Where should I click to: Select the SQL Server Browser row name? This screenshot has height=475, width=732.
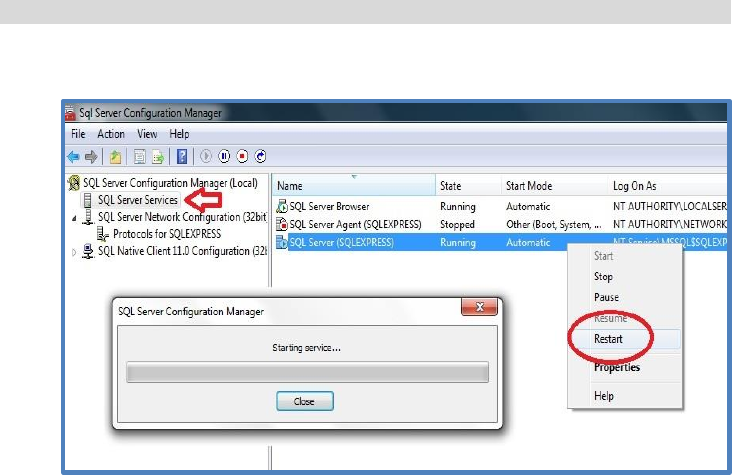click(329, 206)
